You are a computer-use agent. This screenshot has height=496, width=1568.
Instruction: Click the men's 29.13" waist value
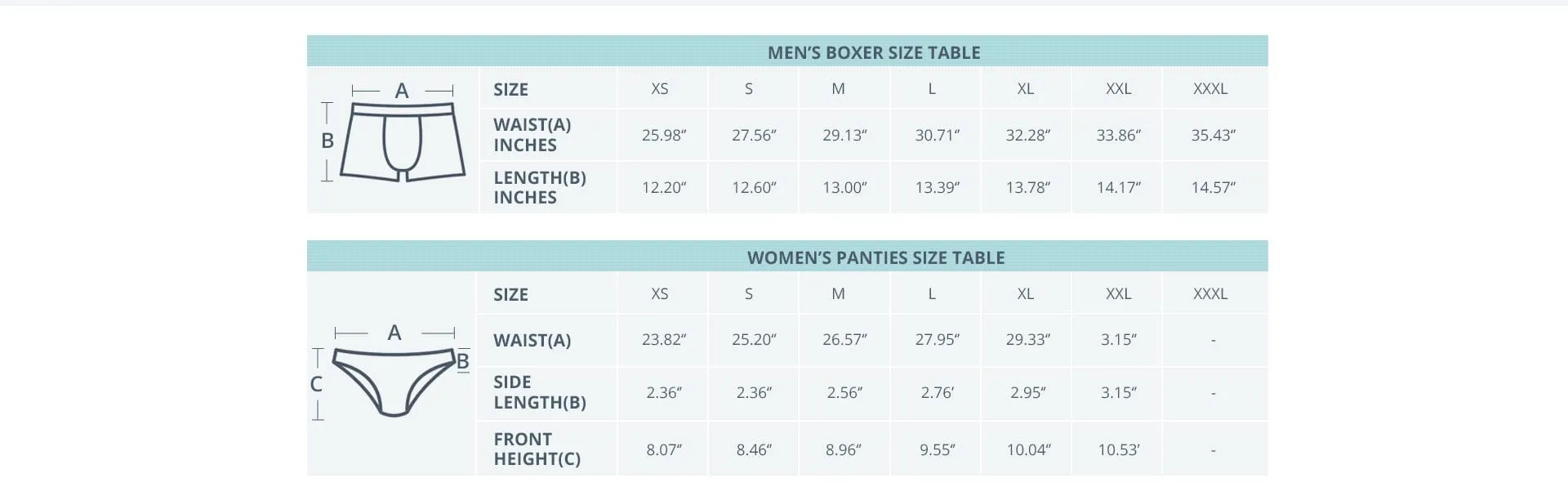(x=844, y=136)
